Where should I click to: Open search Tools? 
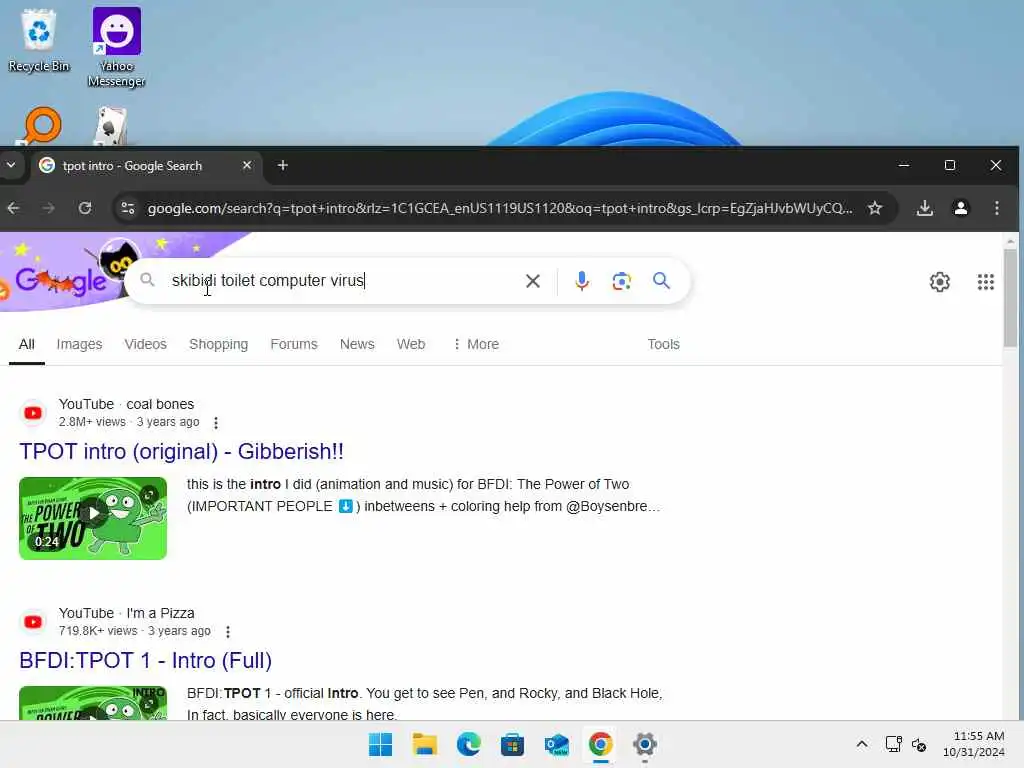tap(664, 344)
